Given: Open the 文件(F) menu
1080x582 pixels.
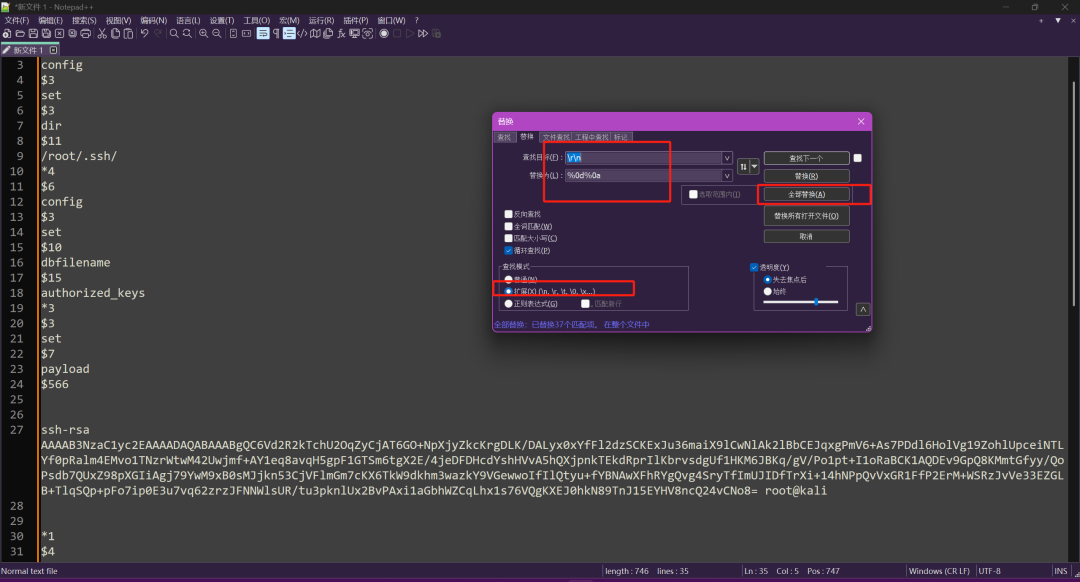Looking at the screenshot, I should pyautogui.click(x=17, y=21).
